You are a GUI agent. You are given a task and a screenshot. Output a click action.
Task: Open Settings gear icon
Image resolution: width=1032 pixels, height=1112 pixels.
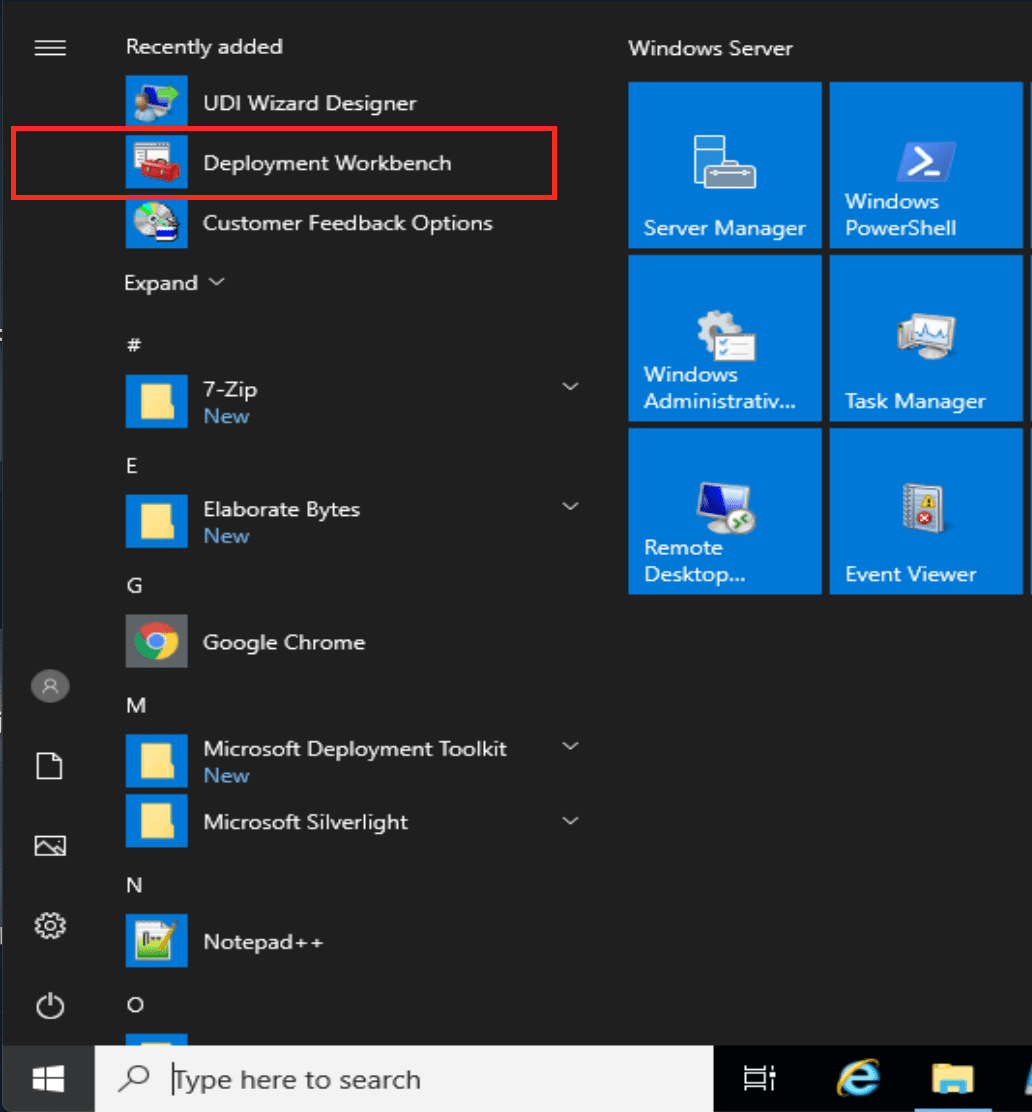[50, 925]
